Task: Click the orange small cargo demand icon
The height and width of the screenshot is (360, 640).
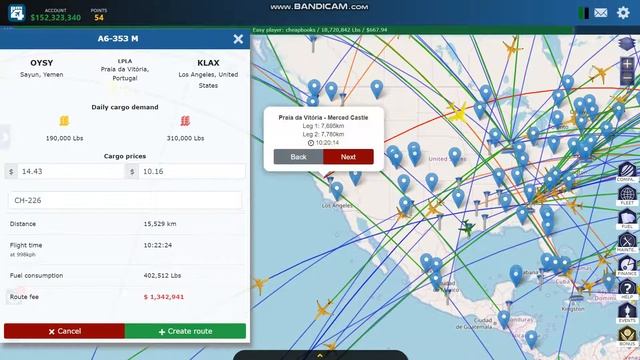Action: tap(64, 121)
